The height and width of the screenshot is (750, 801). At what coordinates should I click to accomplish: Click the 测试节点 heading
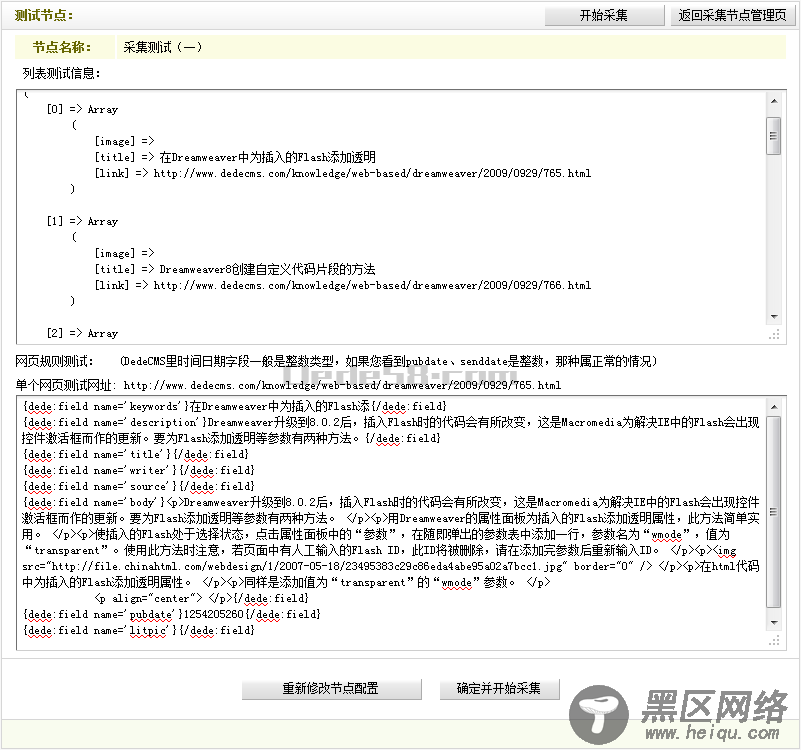point(44,16)
